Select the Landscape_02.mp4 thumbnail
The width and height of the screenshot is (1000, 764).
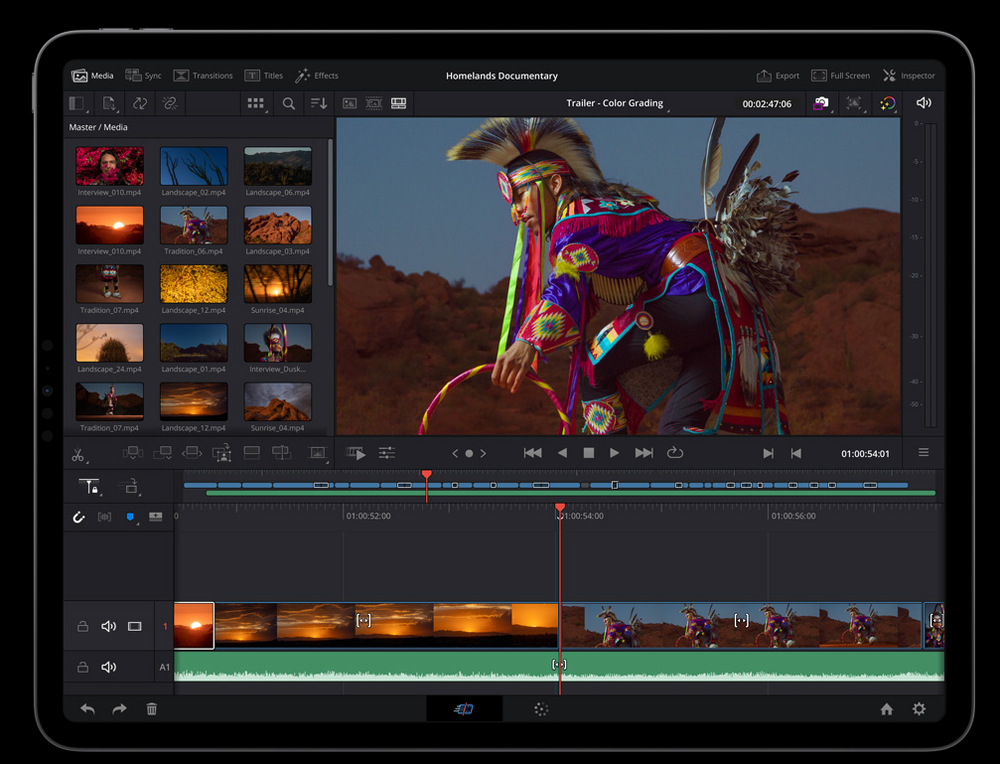click(194, 167)
